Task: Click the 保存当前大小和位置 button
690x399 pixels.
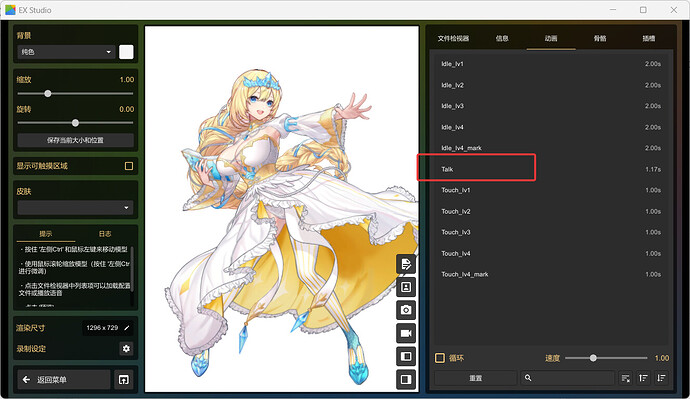Action: pyautogui.click(x=75, y=140)
